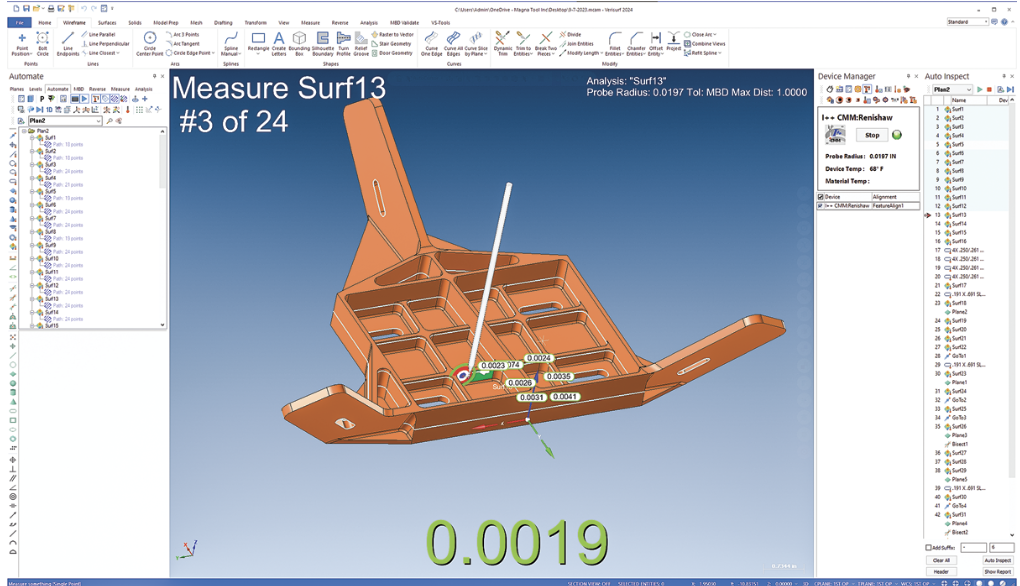Viewport: 1020px width, 586px height.
Task: Open the MBD Validate ribbon tab
Action: 403,21
